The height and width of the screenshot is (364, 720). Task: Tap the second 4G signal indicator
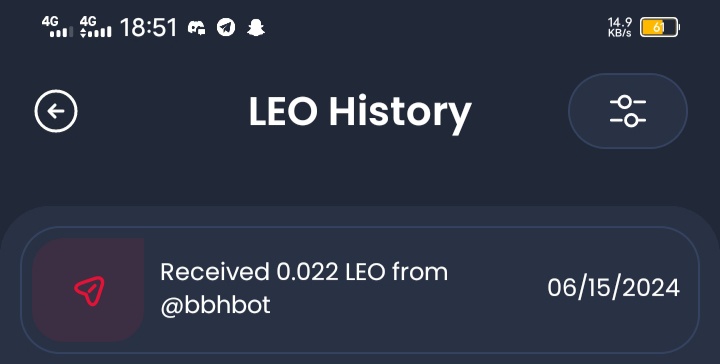[x=96, y=27]
